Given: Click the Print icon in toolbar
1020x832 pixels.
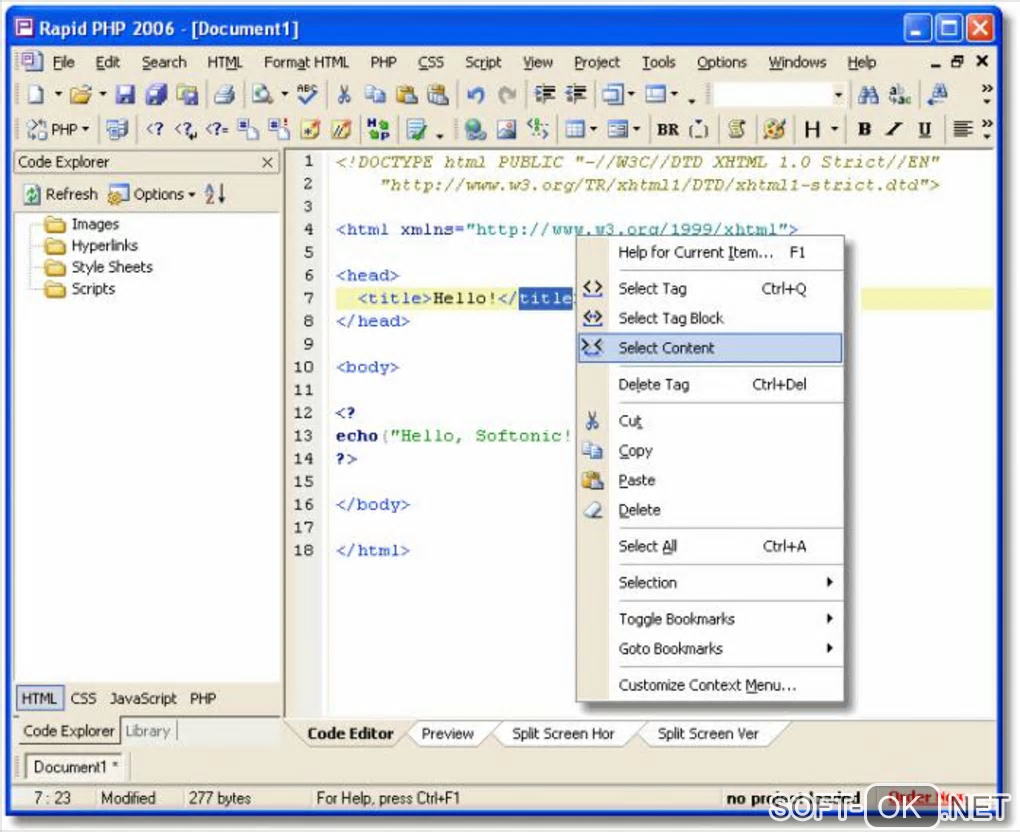Looking at the screenshot, I should 224,95.
